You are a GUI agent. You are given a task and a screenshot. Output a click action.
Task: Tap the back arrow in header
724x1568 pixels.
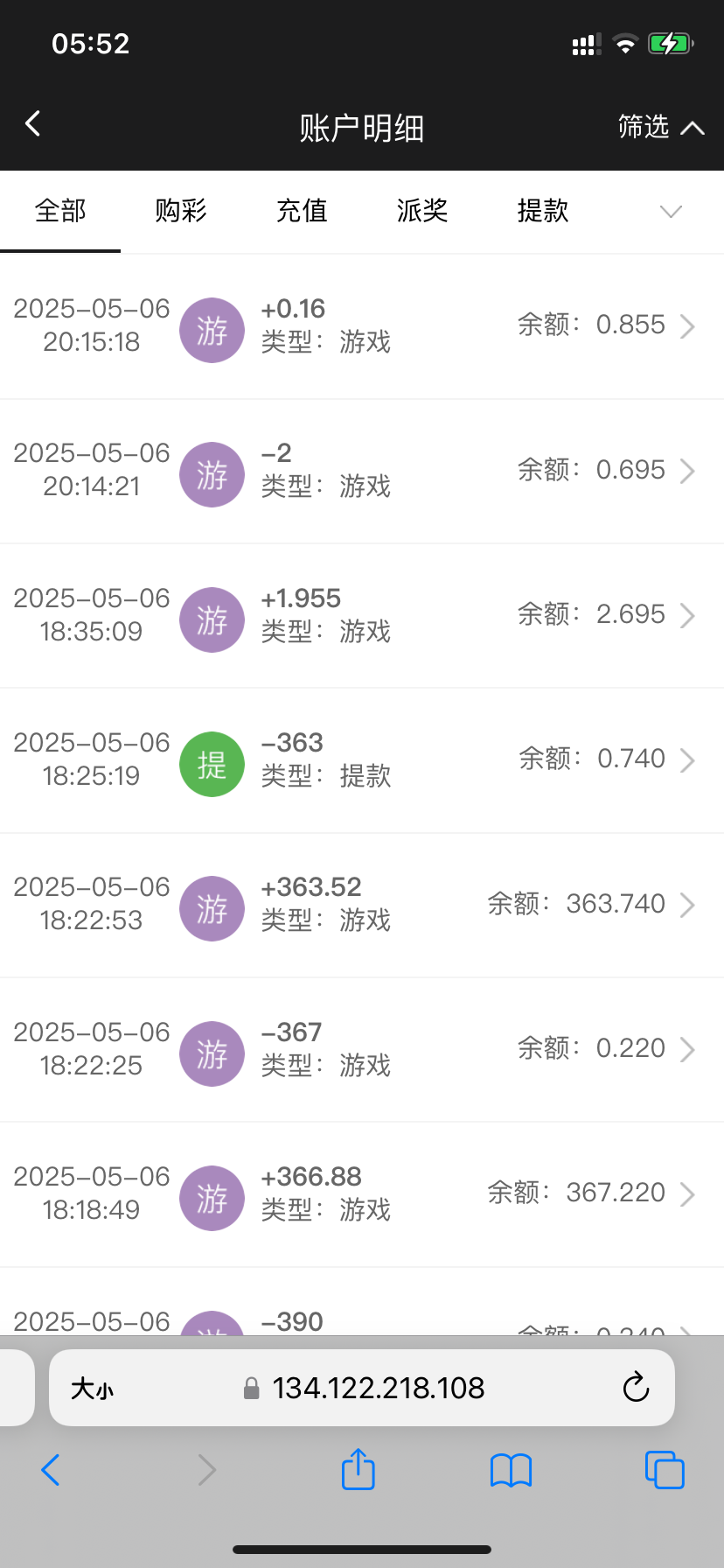point(33,124)
